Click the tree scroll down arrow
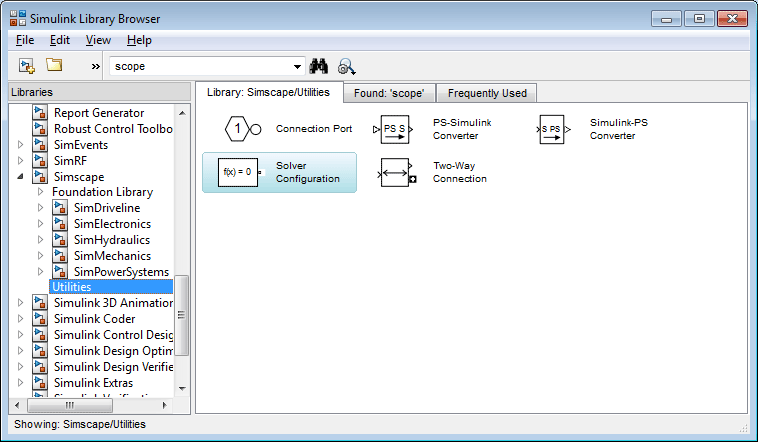 coord(182,388)
